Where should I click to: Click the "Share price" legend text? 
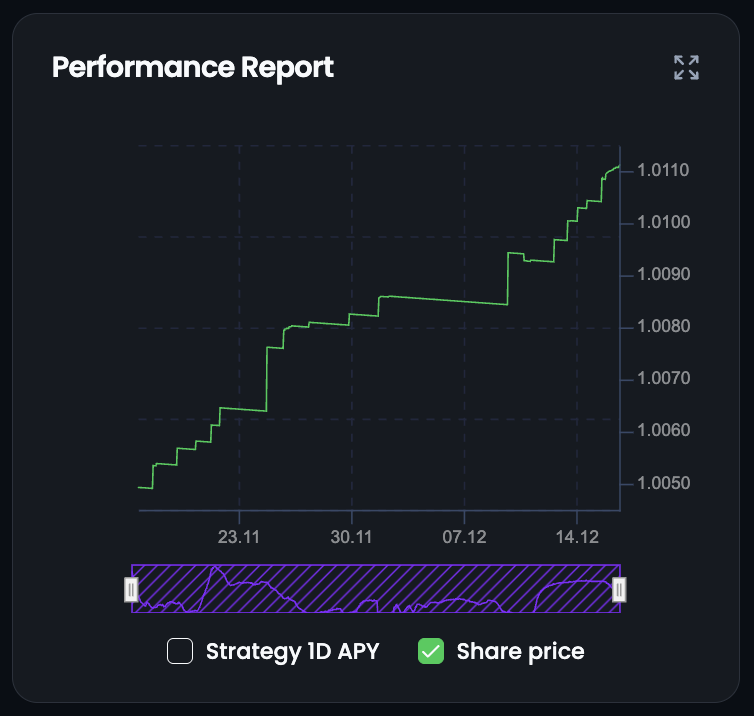520,652
